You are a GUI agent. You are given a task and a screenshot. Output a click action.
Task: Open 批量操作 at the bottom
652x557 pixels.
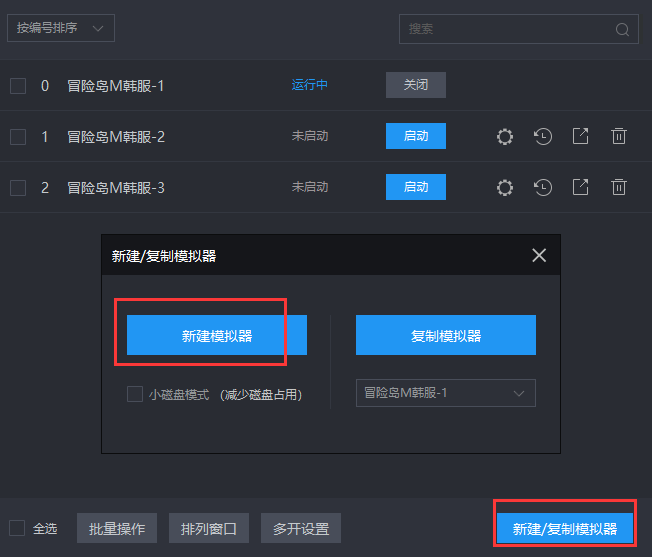117,528
